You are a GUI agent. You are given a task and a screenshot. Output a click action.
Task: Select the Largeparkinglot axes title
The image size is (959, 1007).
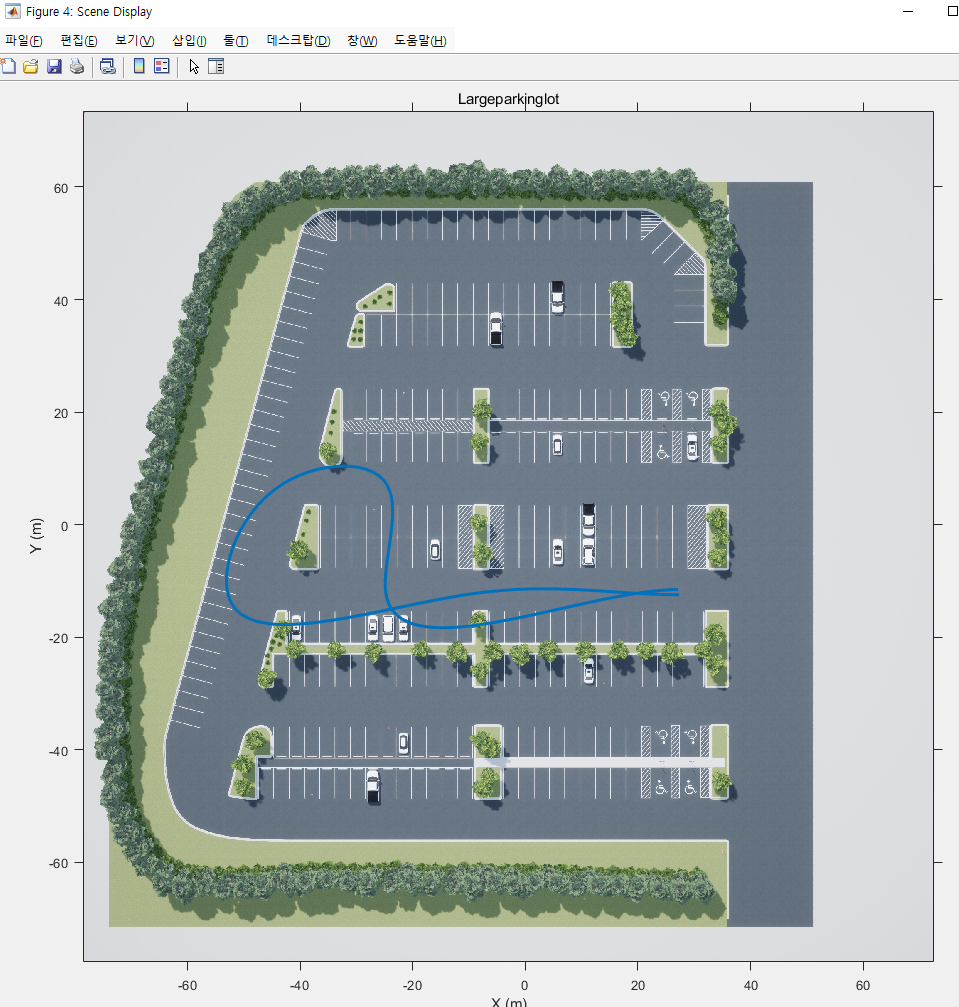click(508, 99)
